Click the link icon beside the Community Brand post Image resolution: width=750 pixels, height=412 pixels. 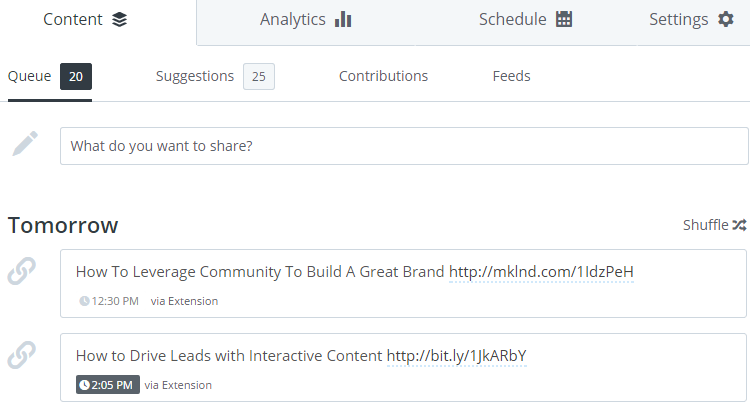pos(23,272)
